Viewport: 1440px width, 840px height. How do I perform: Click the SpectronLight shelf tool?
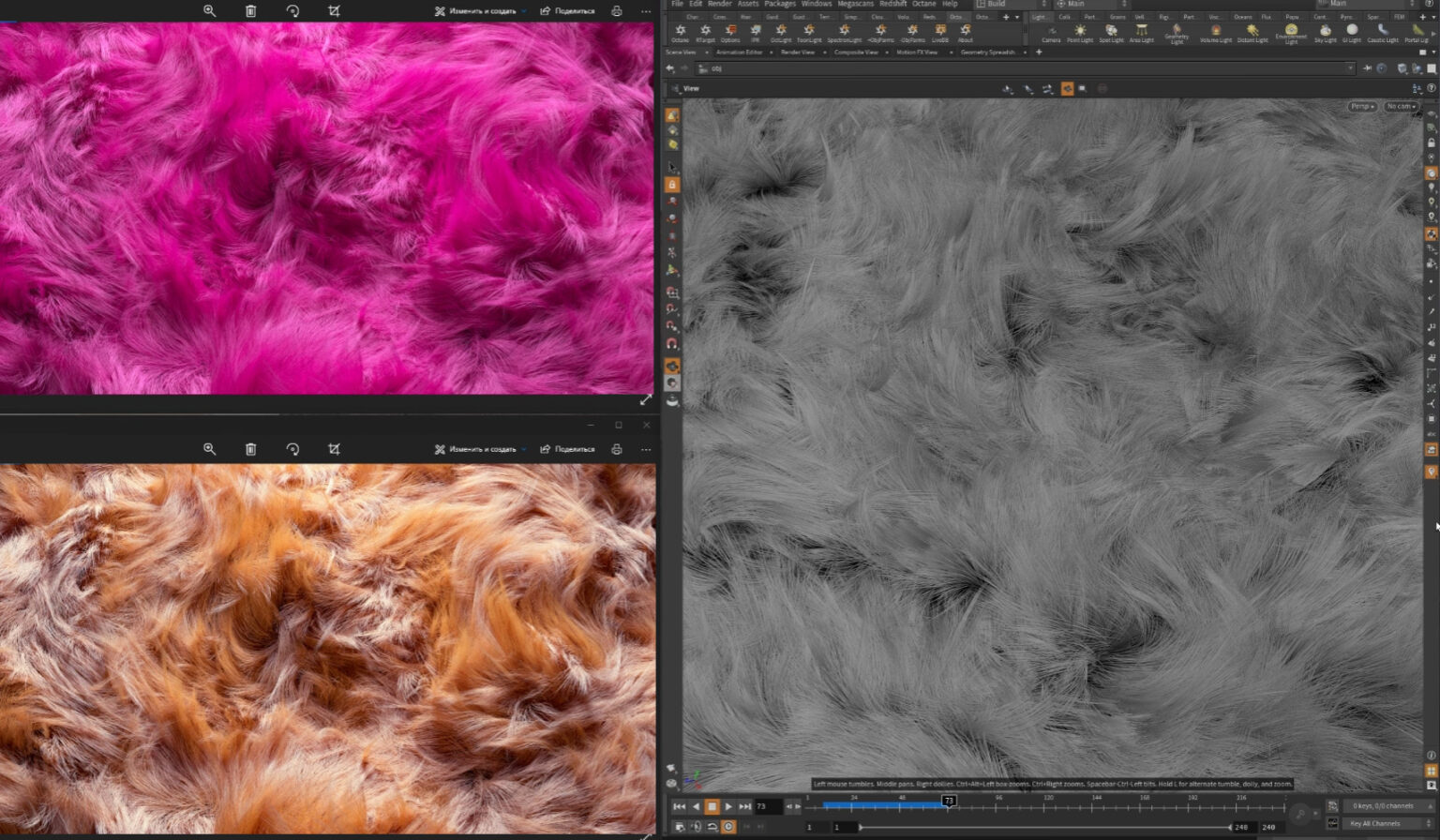click(844, 34)
